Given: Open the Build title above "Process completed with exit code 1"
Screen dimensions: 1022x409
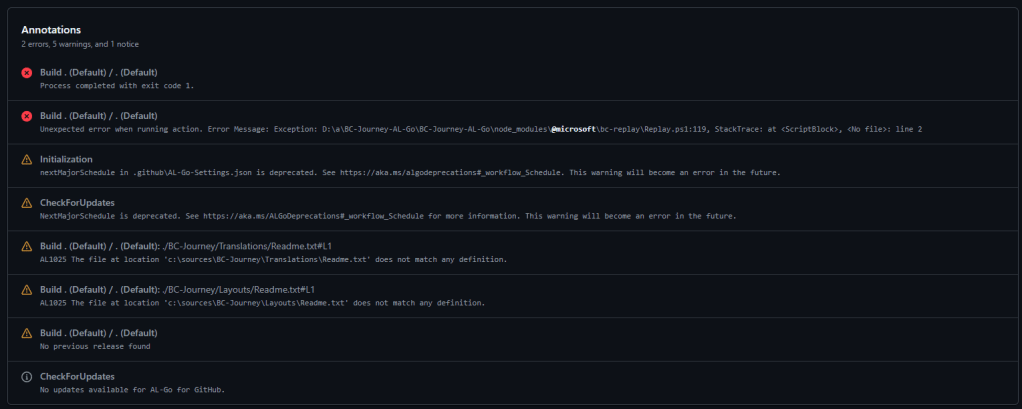Looking at the screenshot, I should tap(98, 72).
